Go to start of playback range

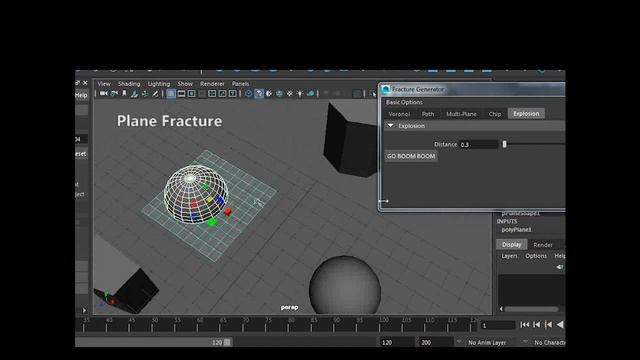click(x=525, y=324)
